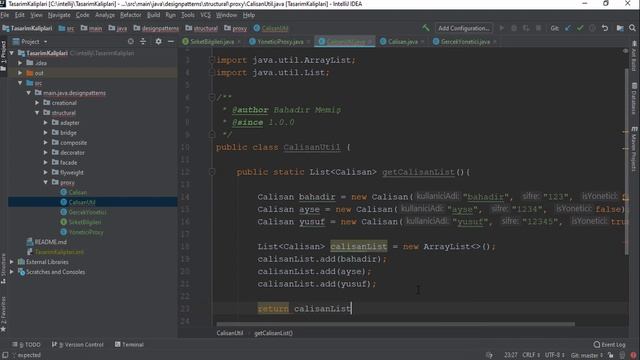Click the CRLF line separator status widget

531,355
